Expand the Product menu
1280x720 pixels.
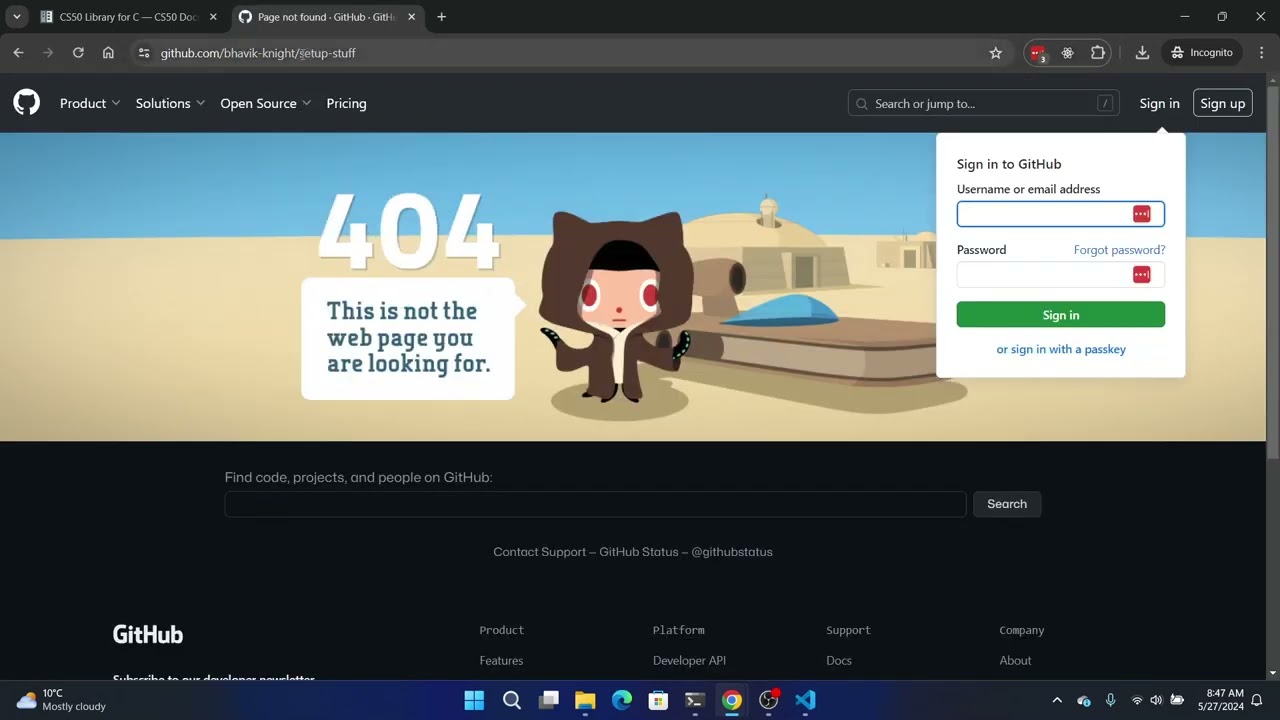click(x=90, y=103)
